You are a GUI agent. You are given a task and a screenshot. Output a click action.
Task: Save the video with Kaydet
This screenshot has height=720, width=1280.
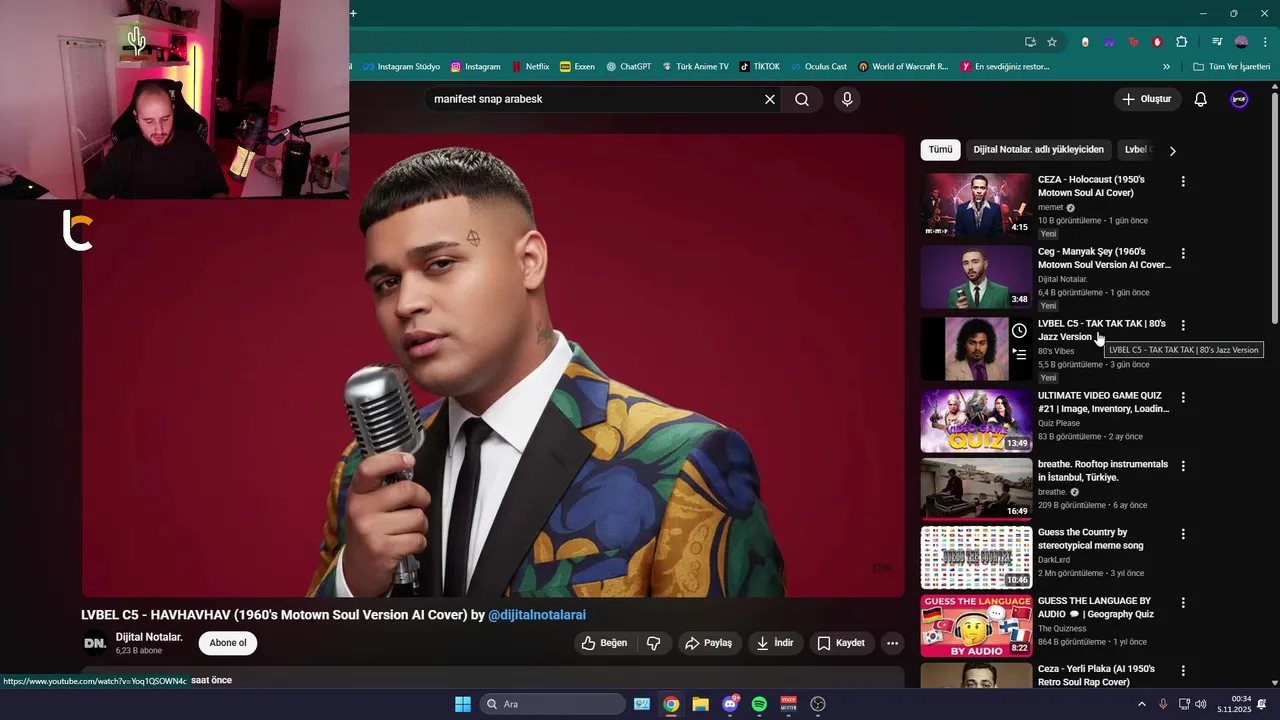(x=841, y=643)
